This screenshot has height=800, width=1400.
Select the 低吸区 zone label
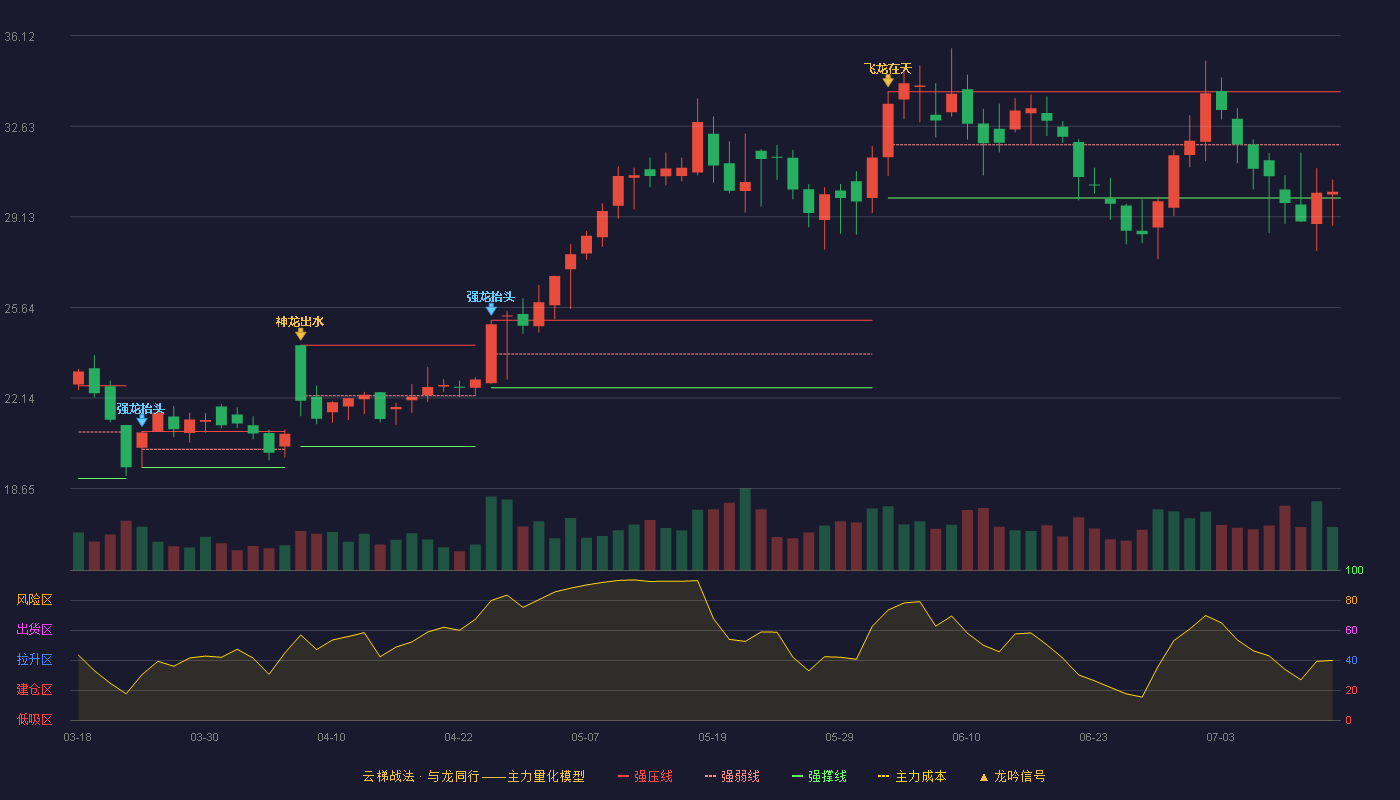point(34,719)
